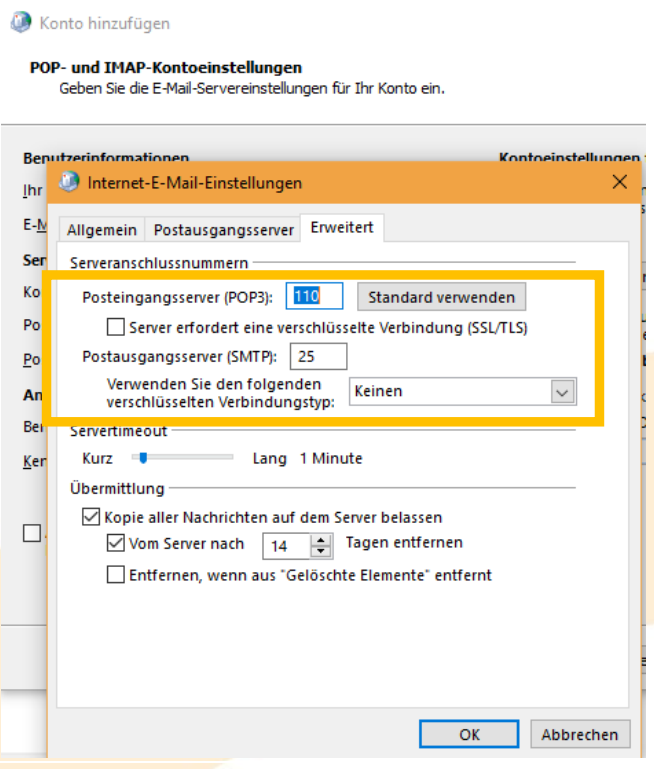Image resolution: width=654 pixels, height=769 pixels.
Task: Decrease days with the spinner down arrow
Action: coord(320,552)
